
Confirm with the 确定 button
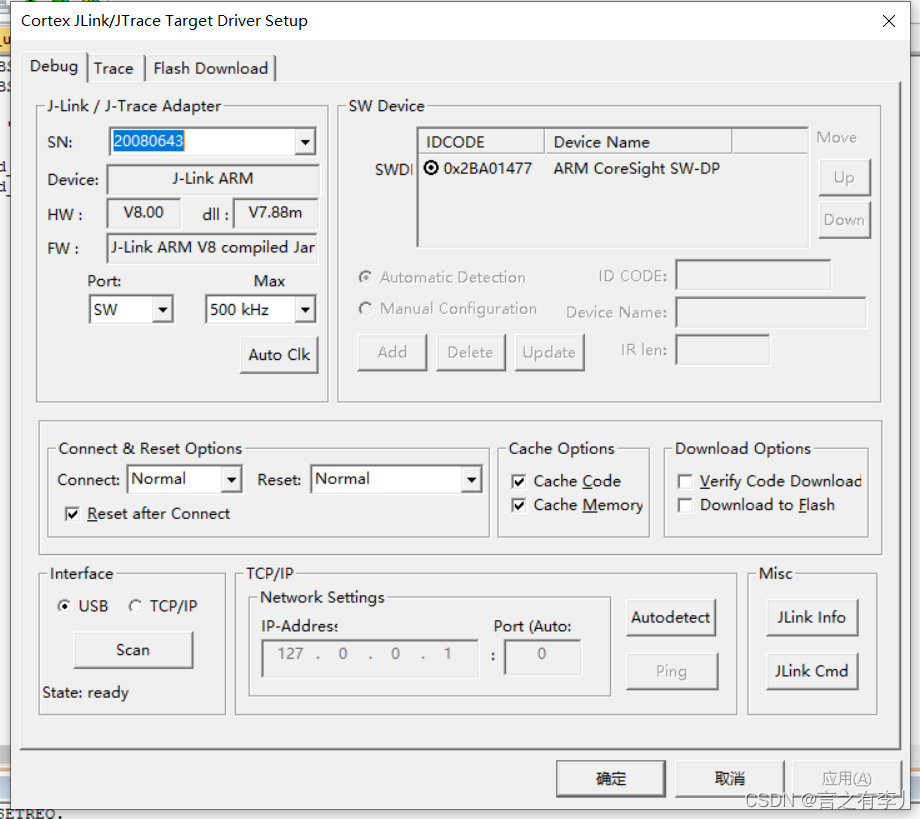(611, 779)
